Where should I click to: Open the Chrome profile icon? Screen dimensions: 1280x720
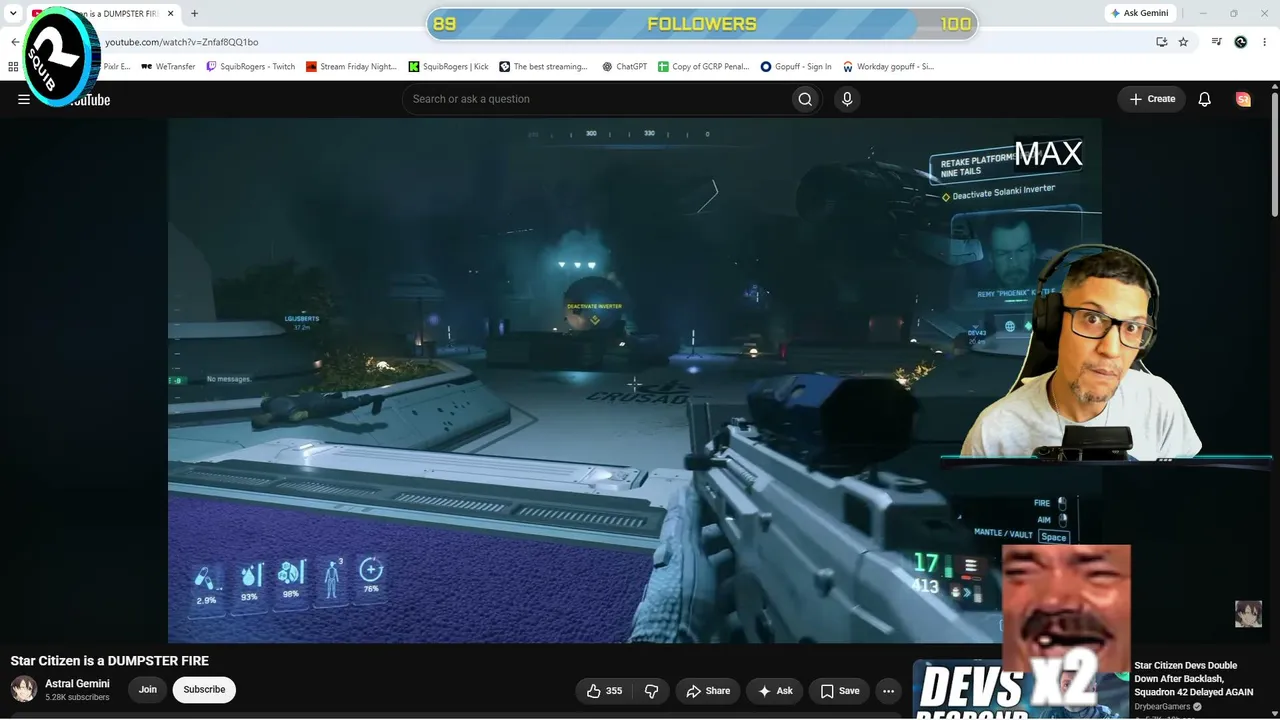pos(1241,42)
